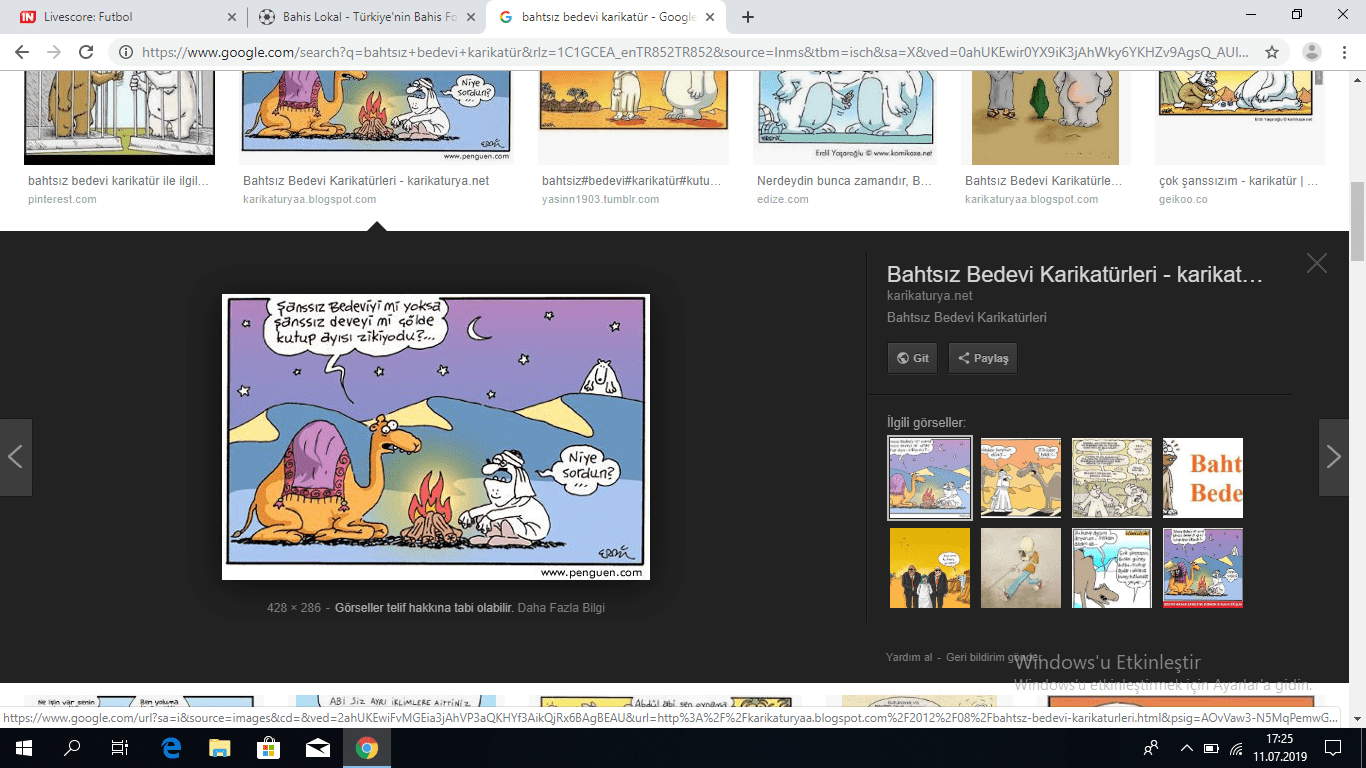The height and width of the screenshot is (768, 1366).
Task: Click the site info icon in address bar
Action: (127, 52)
